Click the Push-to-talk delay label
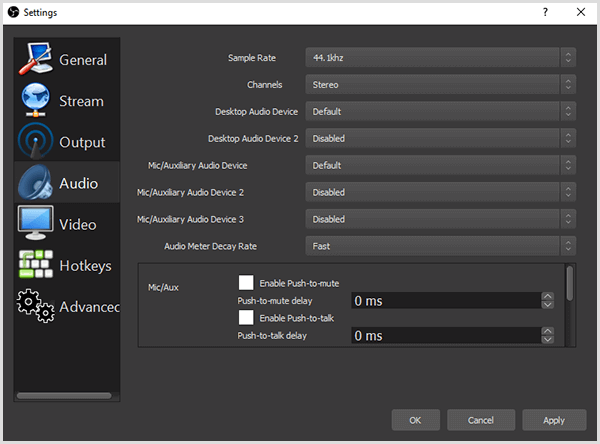 pos(272,336)
